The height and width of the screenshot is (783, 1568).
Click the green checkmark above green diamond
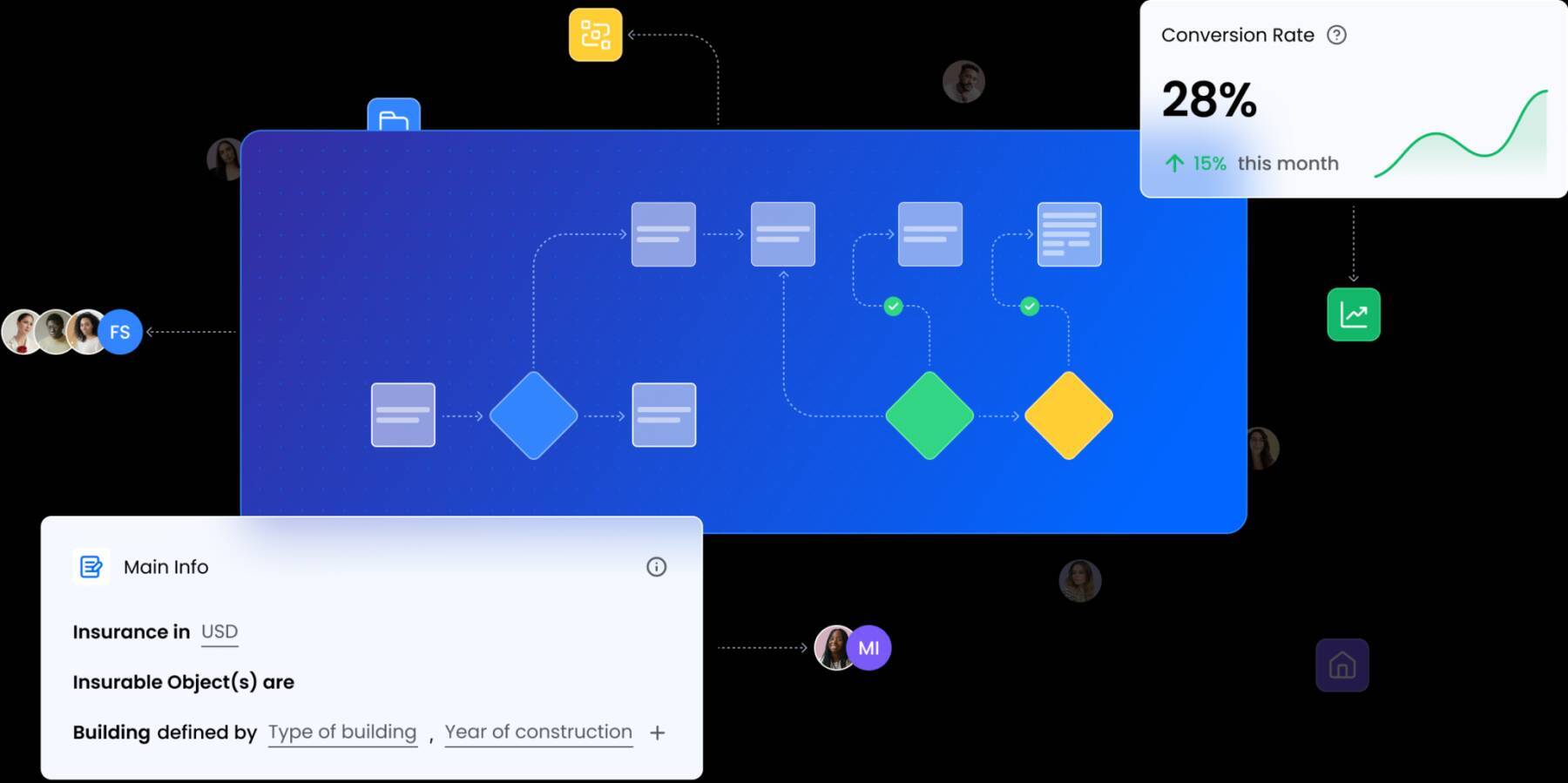tap(893, 306)
